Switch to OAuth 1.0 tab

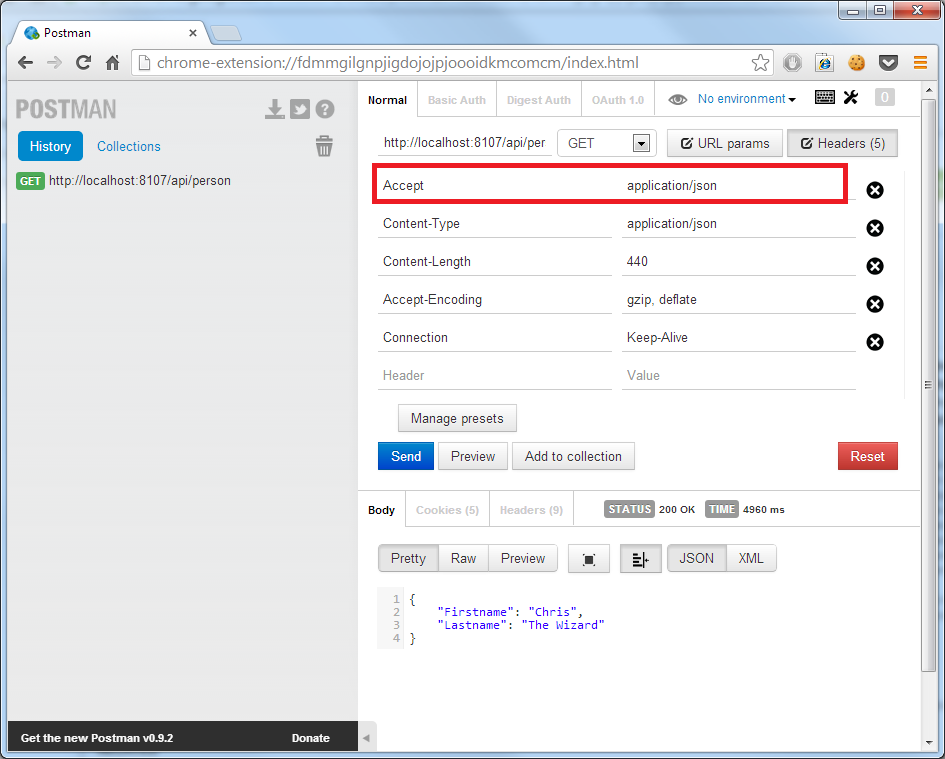618,100
